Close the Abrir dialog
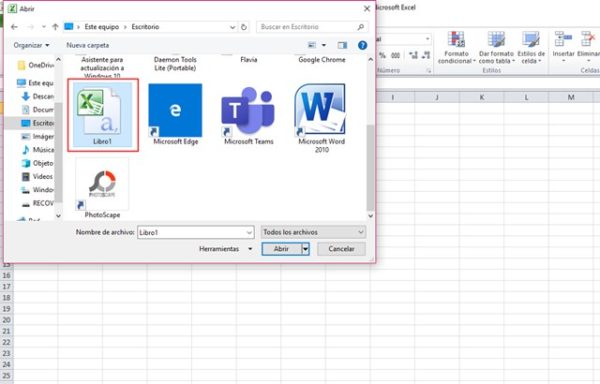Image resolution: width=600 pixels, height=384 pixels. (367, 8)
